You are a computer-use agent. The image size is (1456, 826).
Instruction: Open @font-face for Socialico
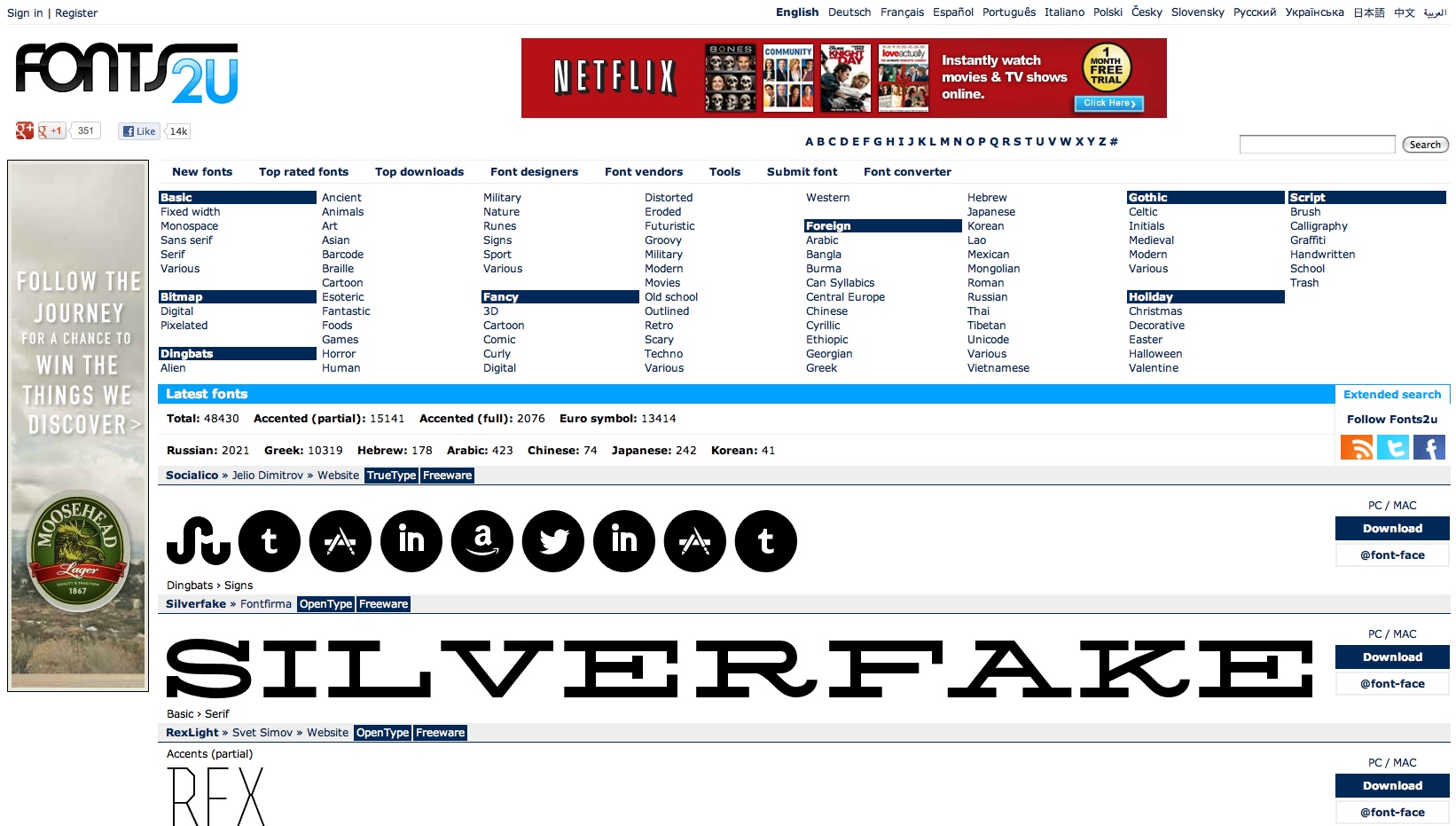pyautogui.click(x=1391, y=555)
